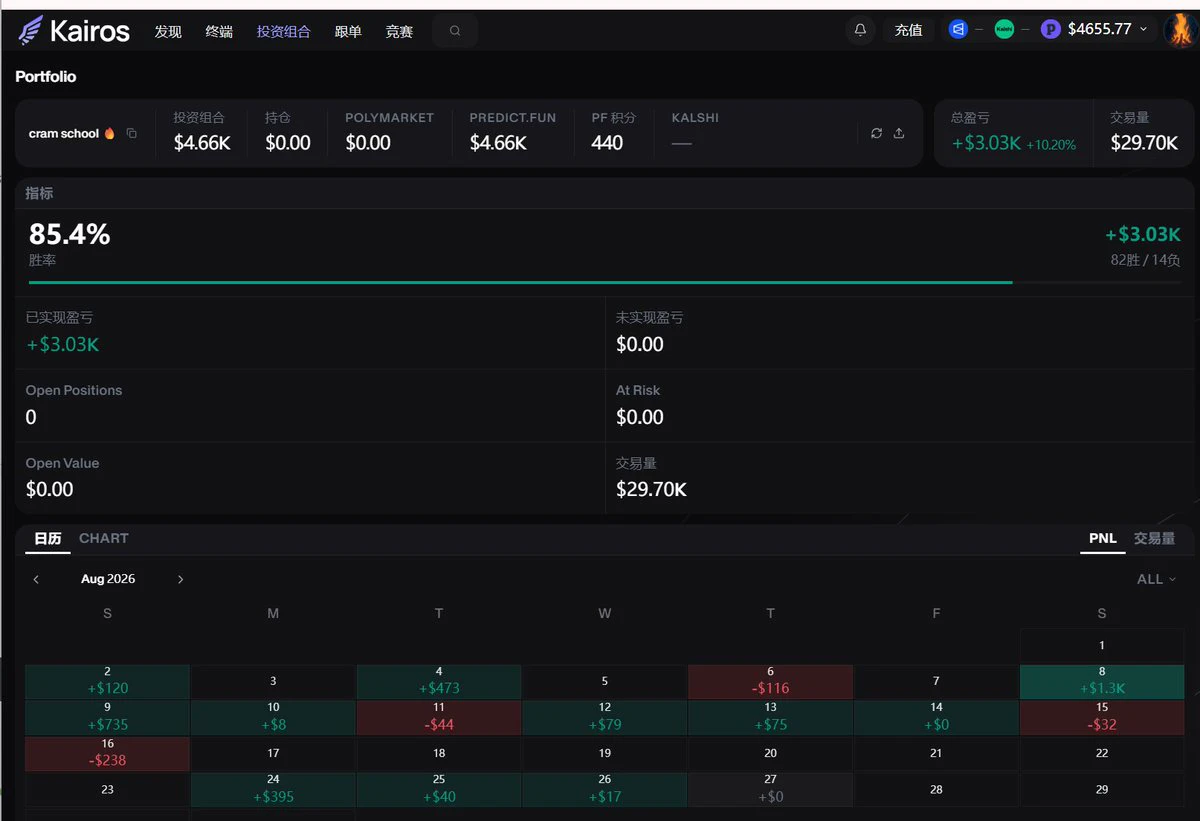Screen dimensions: 1200x821
Task: Click the Open Positions value 0
Action: 31,418
